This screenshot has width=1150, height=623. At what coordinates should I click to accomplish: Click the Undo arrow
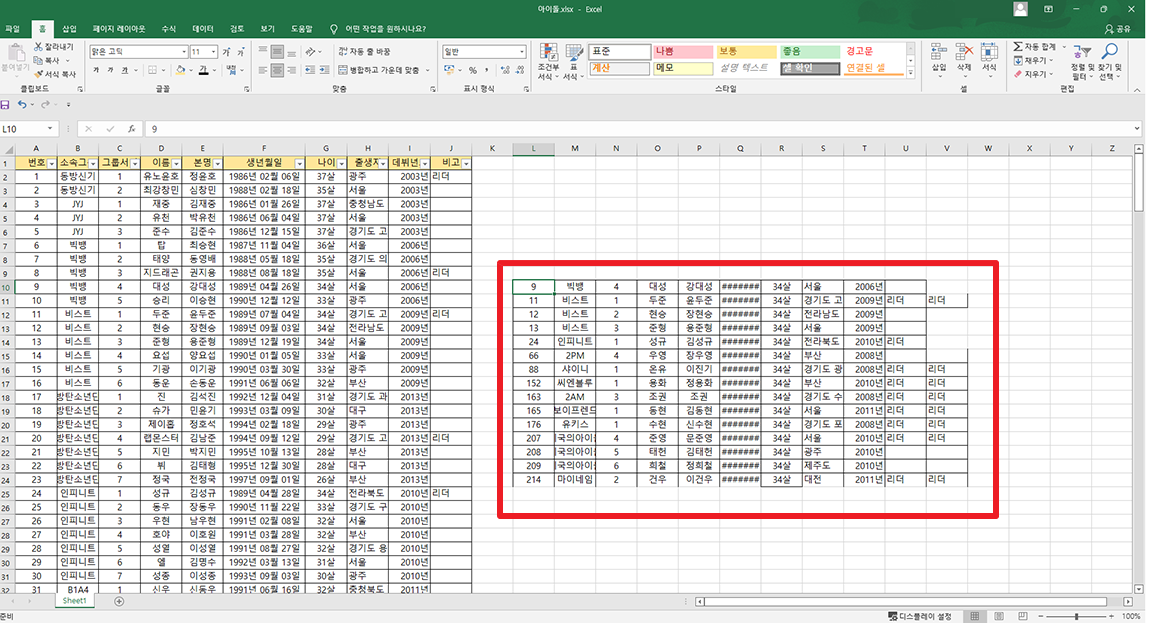click(x=22, y=105)
